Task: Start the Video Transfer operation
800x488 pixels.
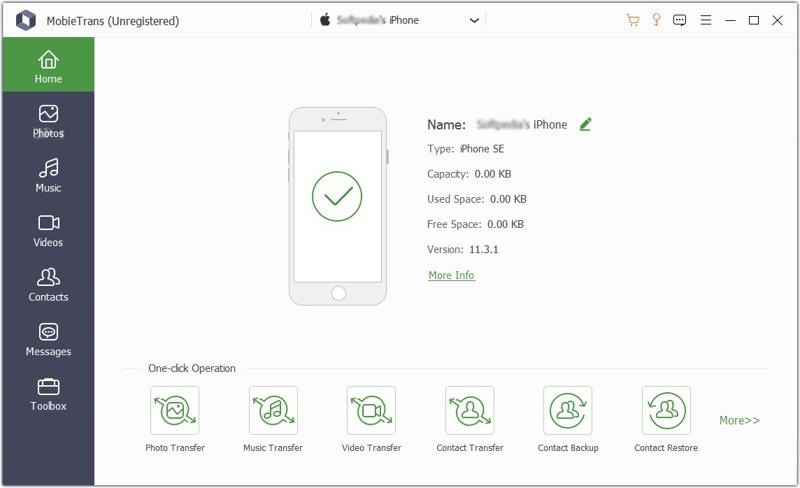Action: click(371, 410)
